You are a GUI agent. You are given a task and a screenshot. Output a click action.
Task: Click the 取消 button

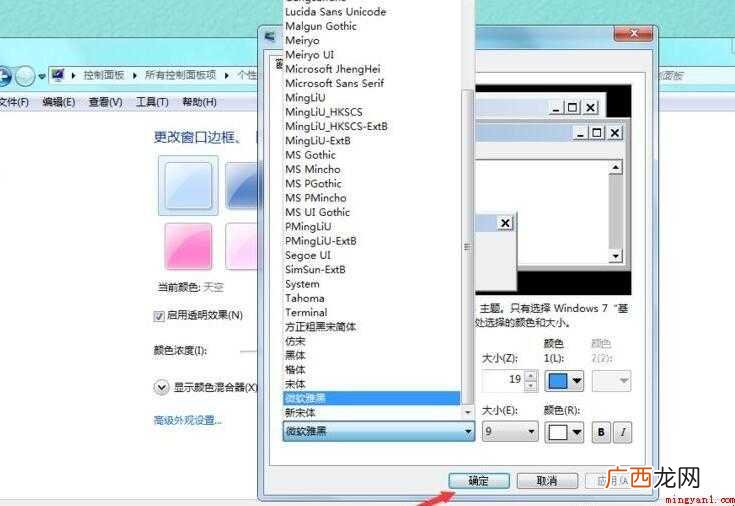coord(547,481)
